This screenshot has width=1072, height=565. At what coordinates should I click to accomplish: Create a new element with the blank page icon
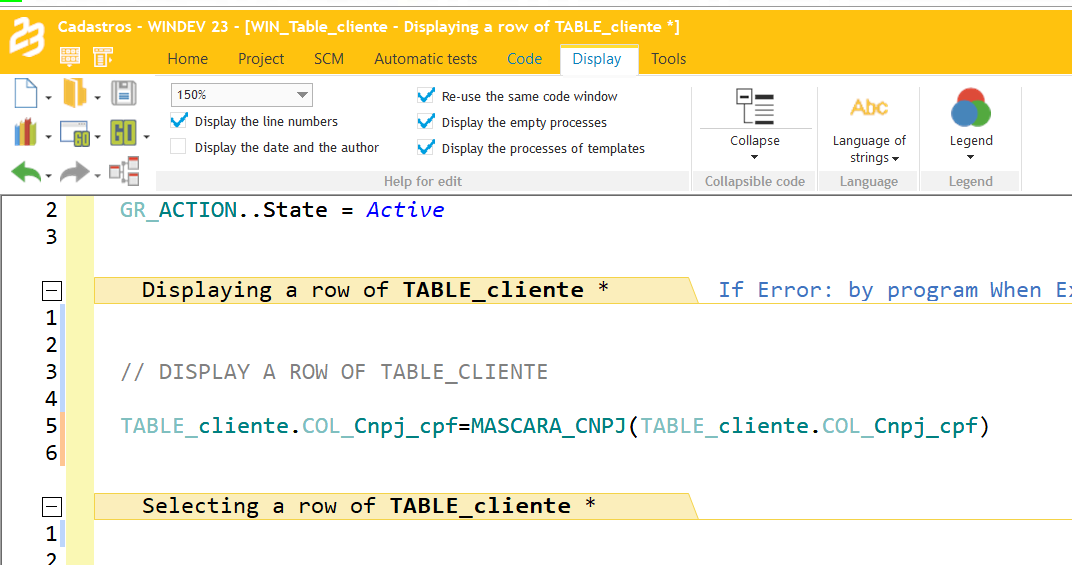pyautogui.click(x=26, y=93)
